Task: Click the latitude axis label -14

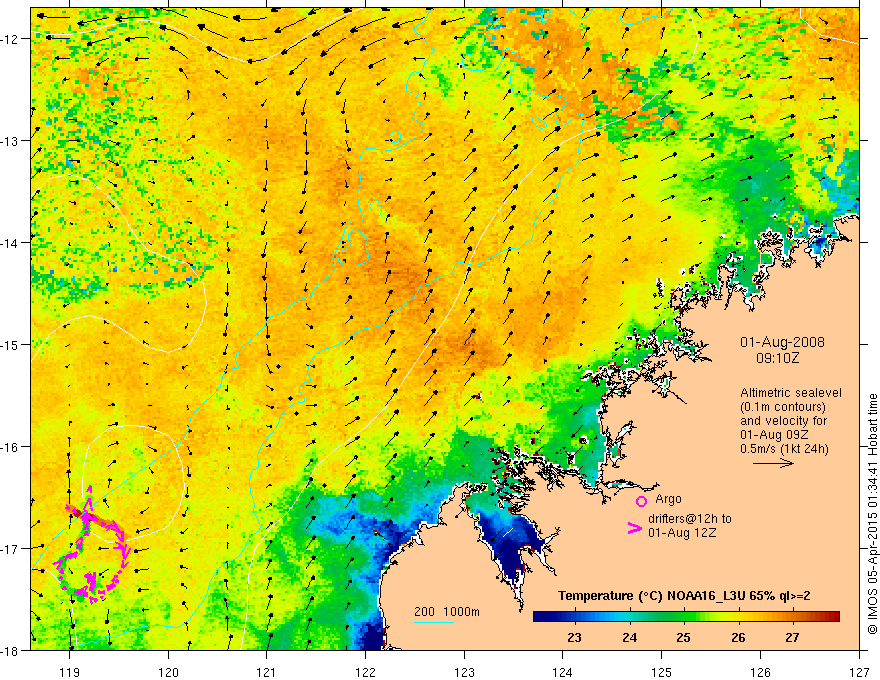Action: click(x=11, y=243)
